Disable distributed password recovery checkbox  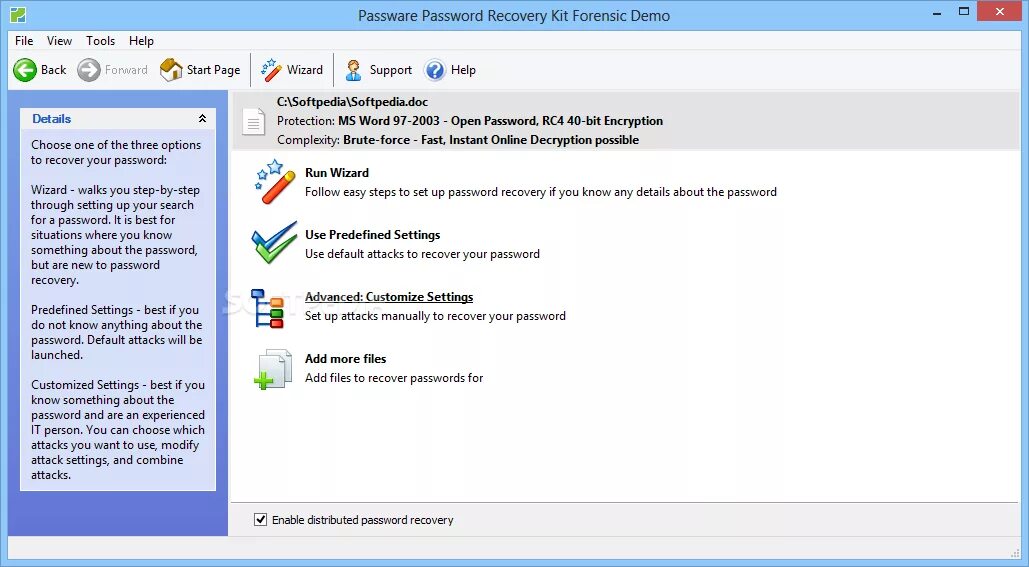(x=261, y=520)
